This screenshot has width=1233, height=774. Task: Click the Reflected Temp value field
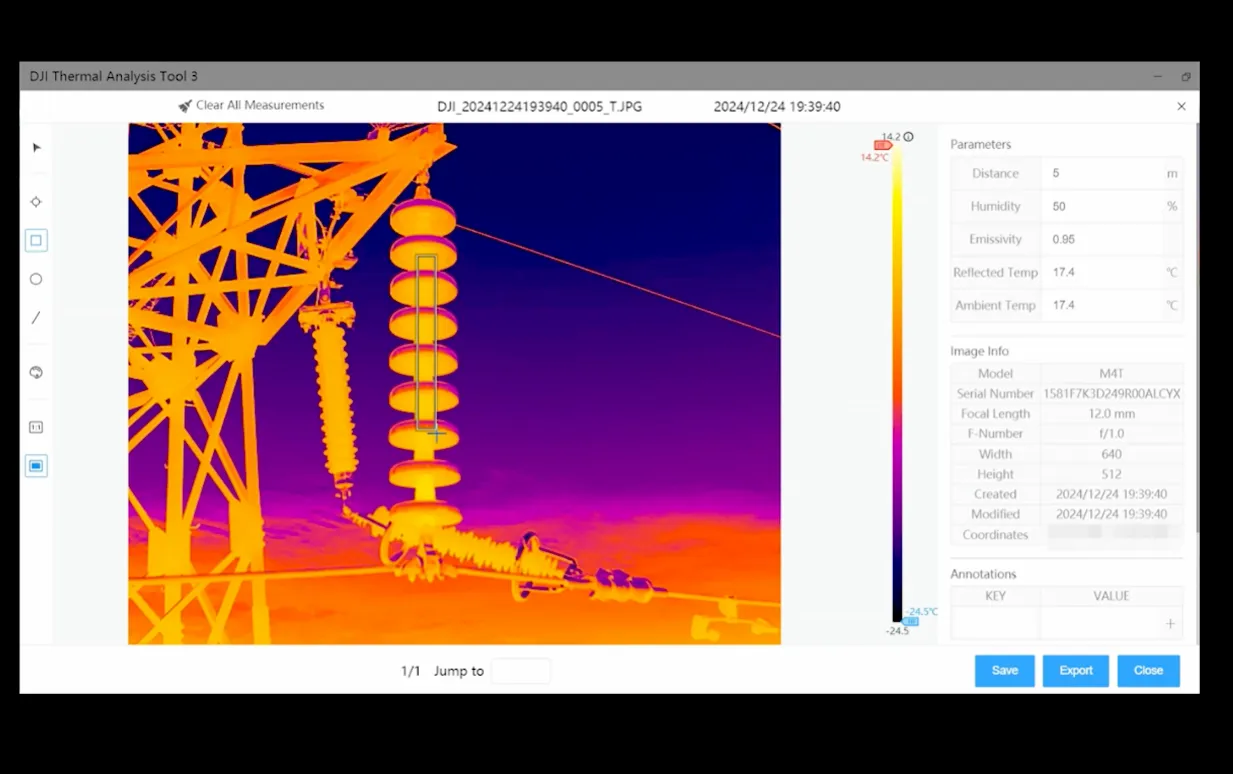(1100, 273)
